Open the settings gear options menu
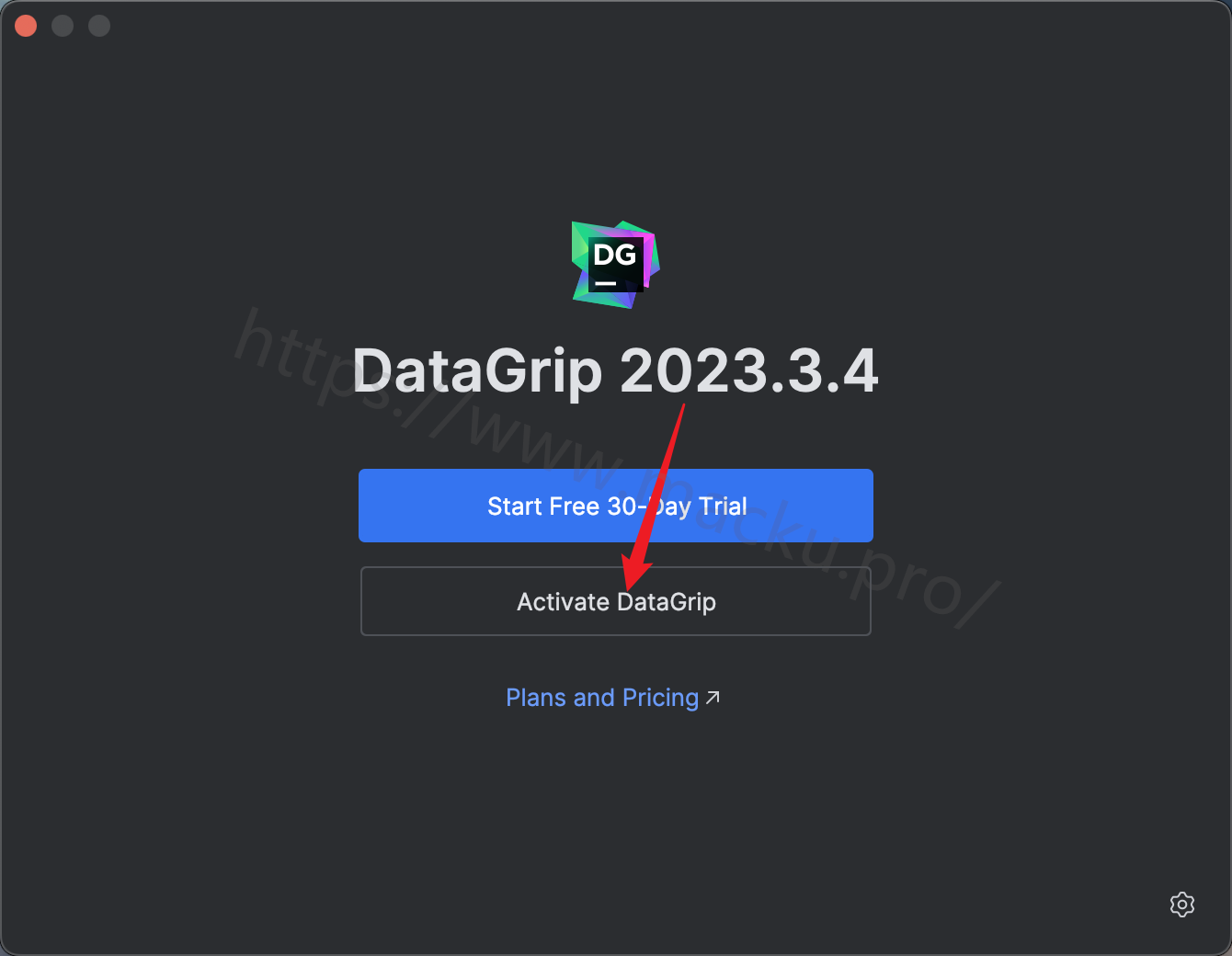The height and width of the screenshot is (956, 1232). click(1182, 905)
